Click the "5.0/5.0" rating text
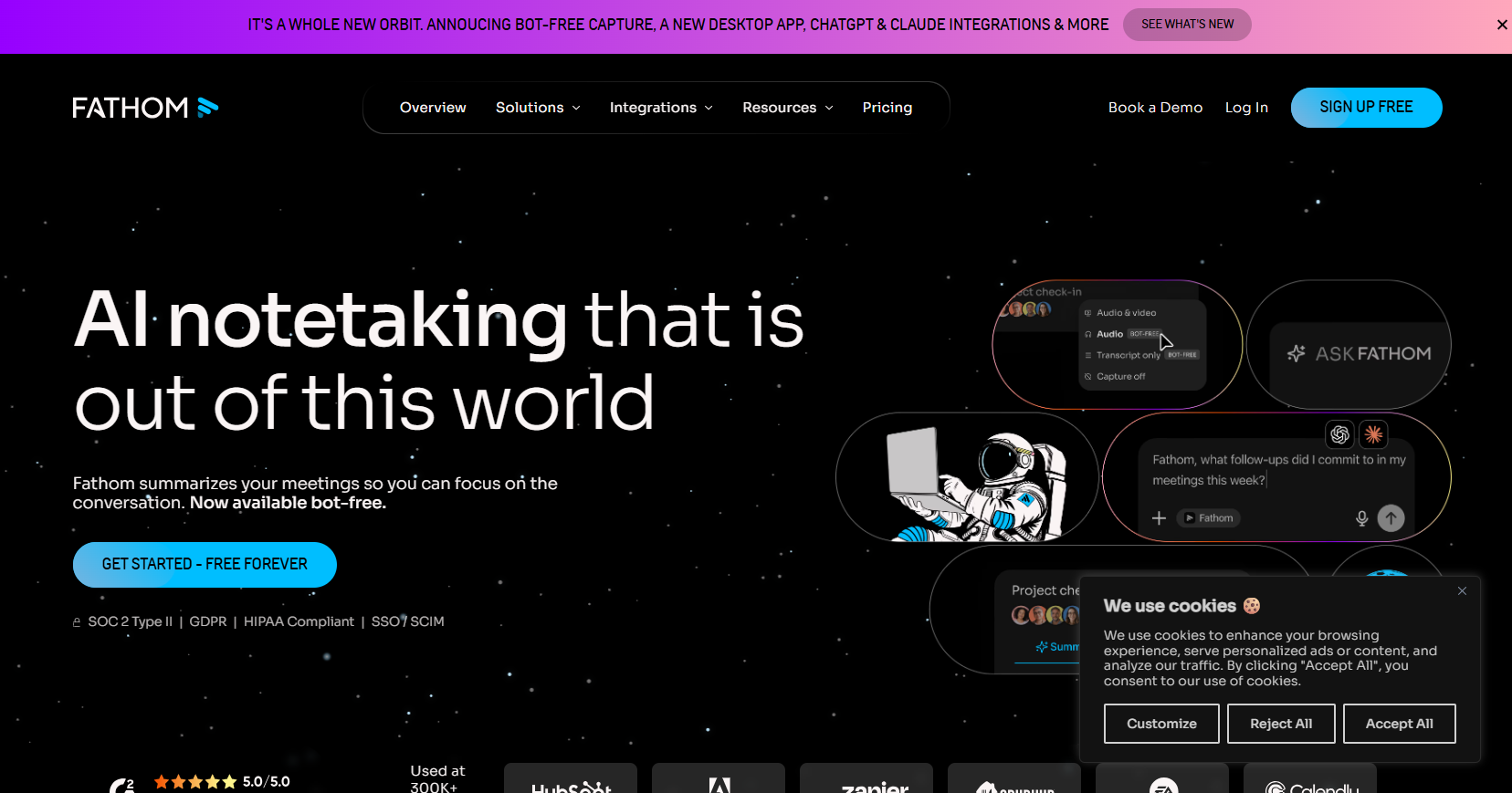1512x793 pixels. tap(267, 782)
